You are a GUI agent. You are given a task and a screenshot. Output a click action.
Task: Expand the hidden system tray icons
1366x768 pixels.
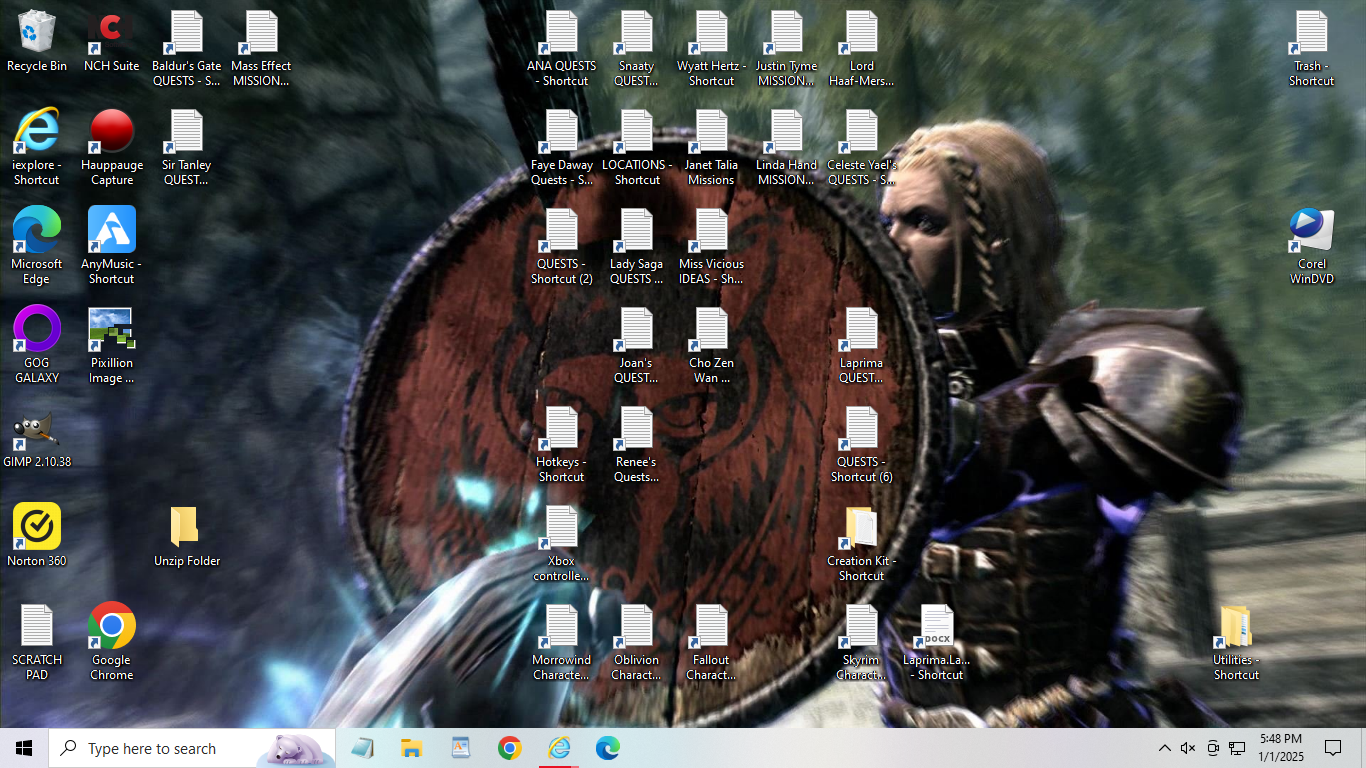click(1164, 748)
